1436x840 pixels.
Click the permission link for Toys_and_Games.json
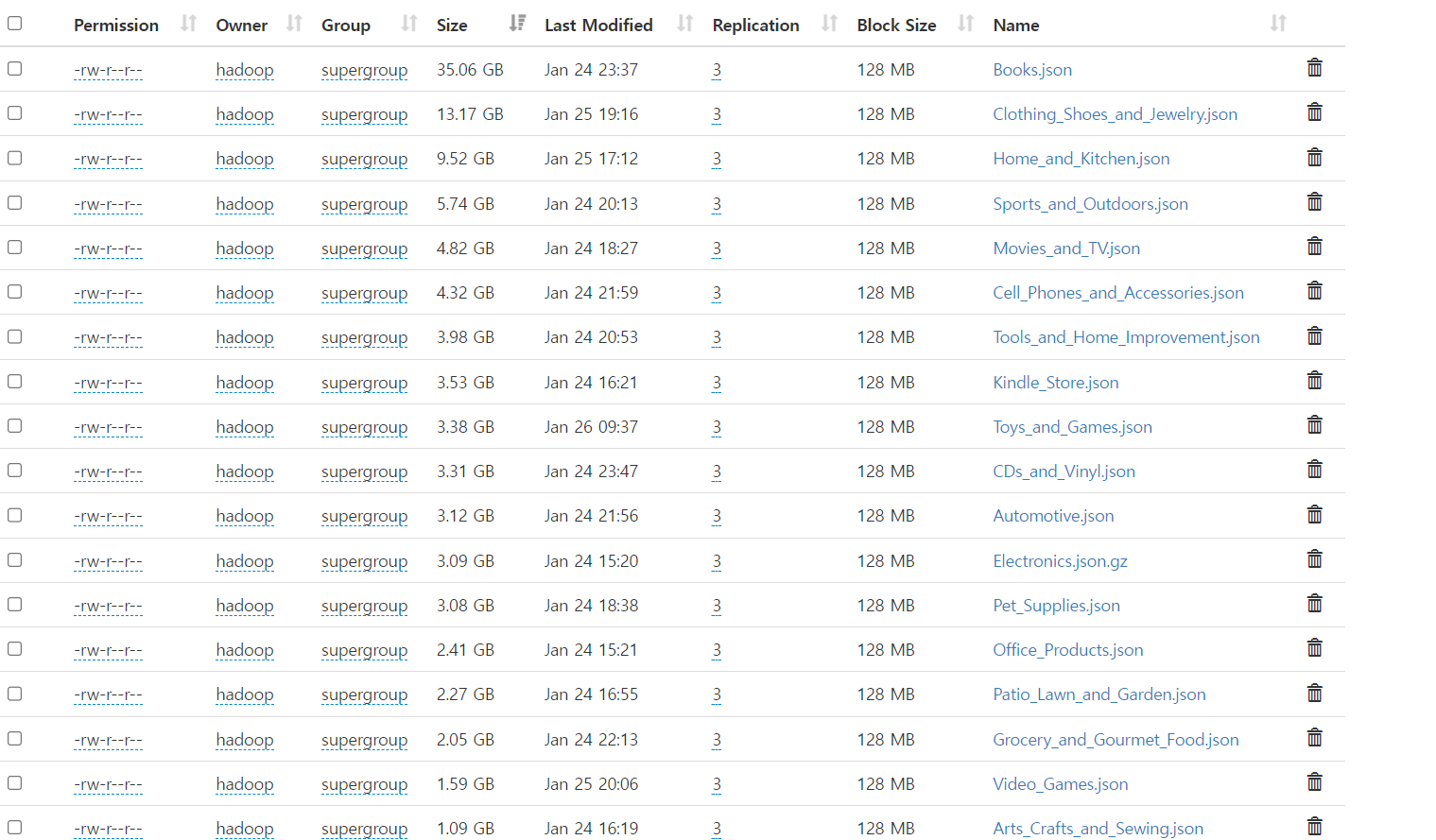tap(108, 426)
